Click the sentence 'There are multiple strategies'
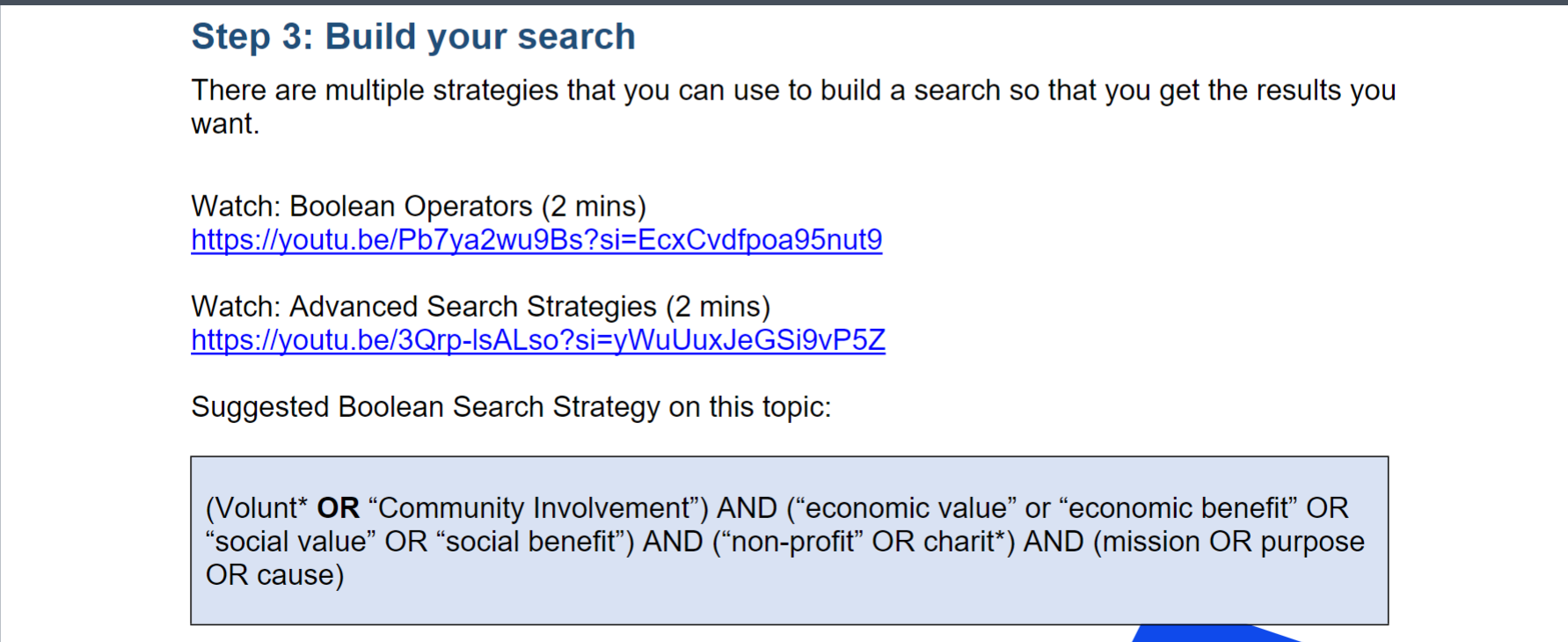Screen dimensions: 1568x642 pyautogui.click(x=793, y=107)
